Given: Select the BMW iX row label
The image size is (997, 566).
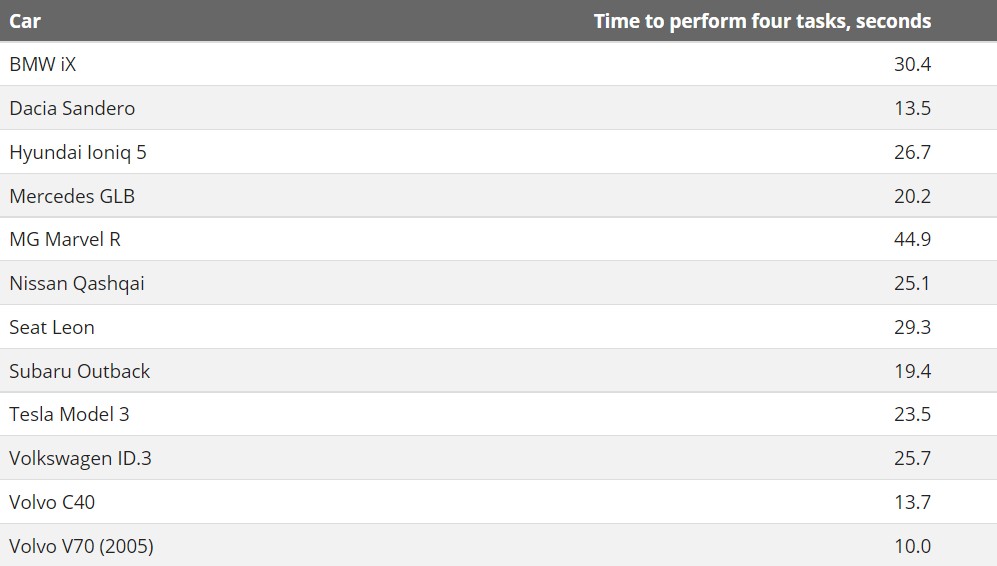Looking at the screenshot, I should coord(43,64).
